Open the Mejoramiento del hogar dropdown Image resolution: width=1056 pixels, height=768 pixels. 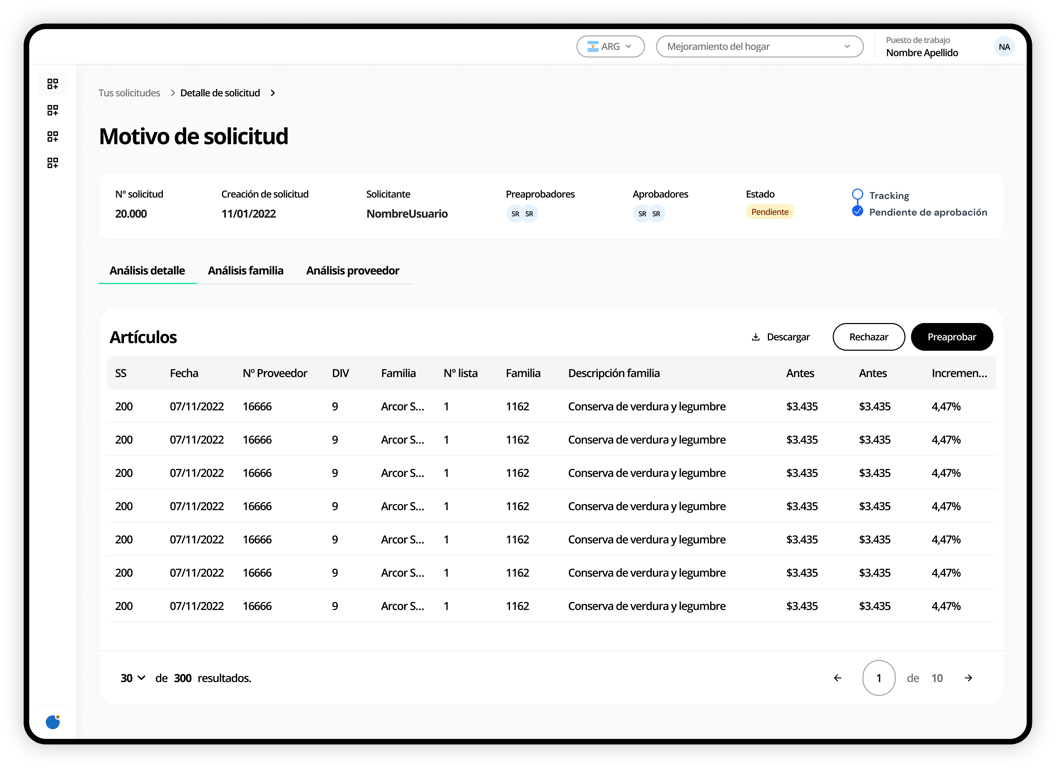(759, 46)
